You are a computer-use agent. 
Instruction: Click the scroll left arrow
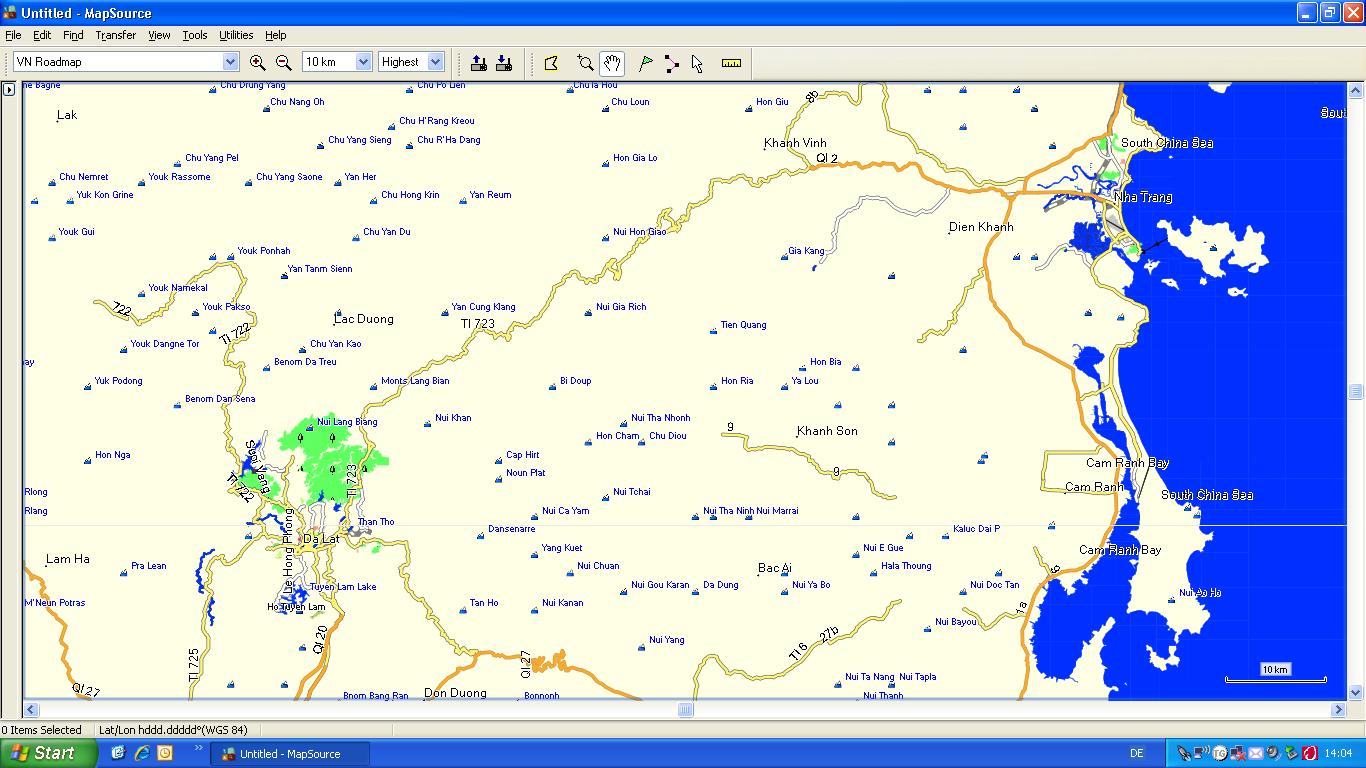point(31,710)
